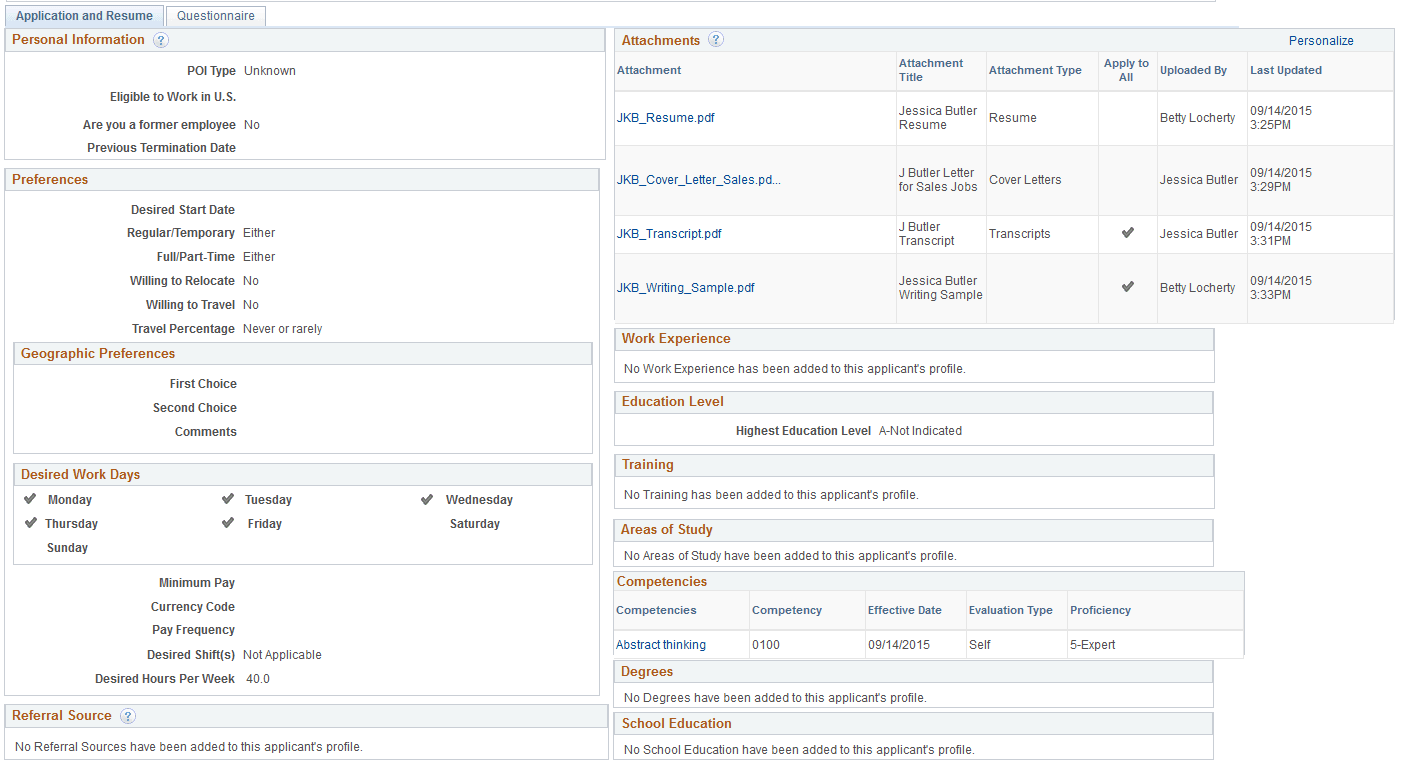Image resolution: width=1401 pixels, height=762 pixels.
Task: Toggle the Monday desired work day checkmark
Action: pyautogui.click(x=31, y=498)
